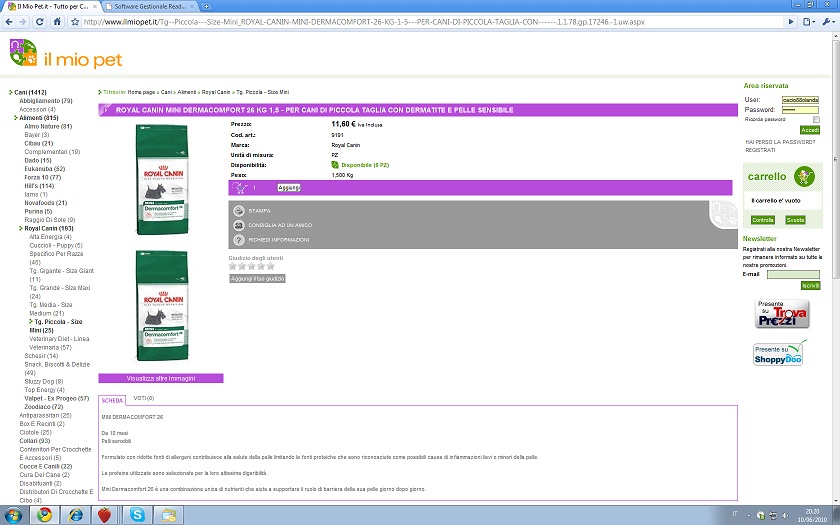Open Chrome from the taskbar
Screen dimensions: 840x525
point(44,515)
